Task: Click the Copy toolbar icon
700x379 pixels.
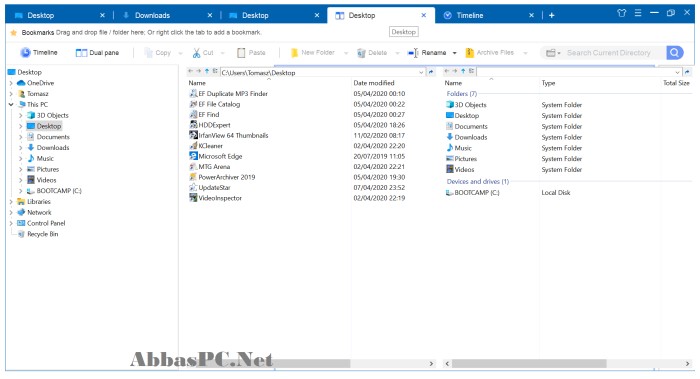Action: pos(148,53)
